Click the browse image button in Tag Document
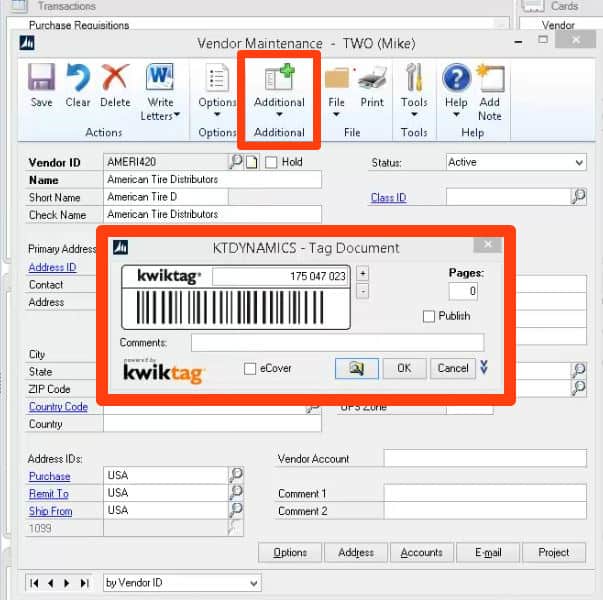The image size is (603, 600). point(356,368)
